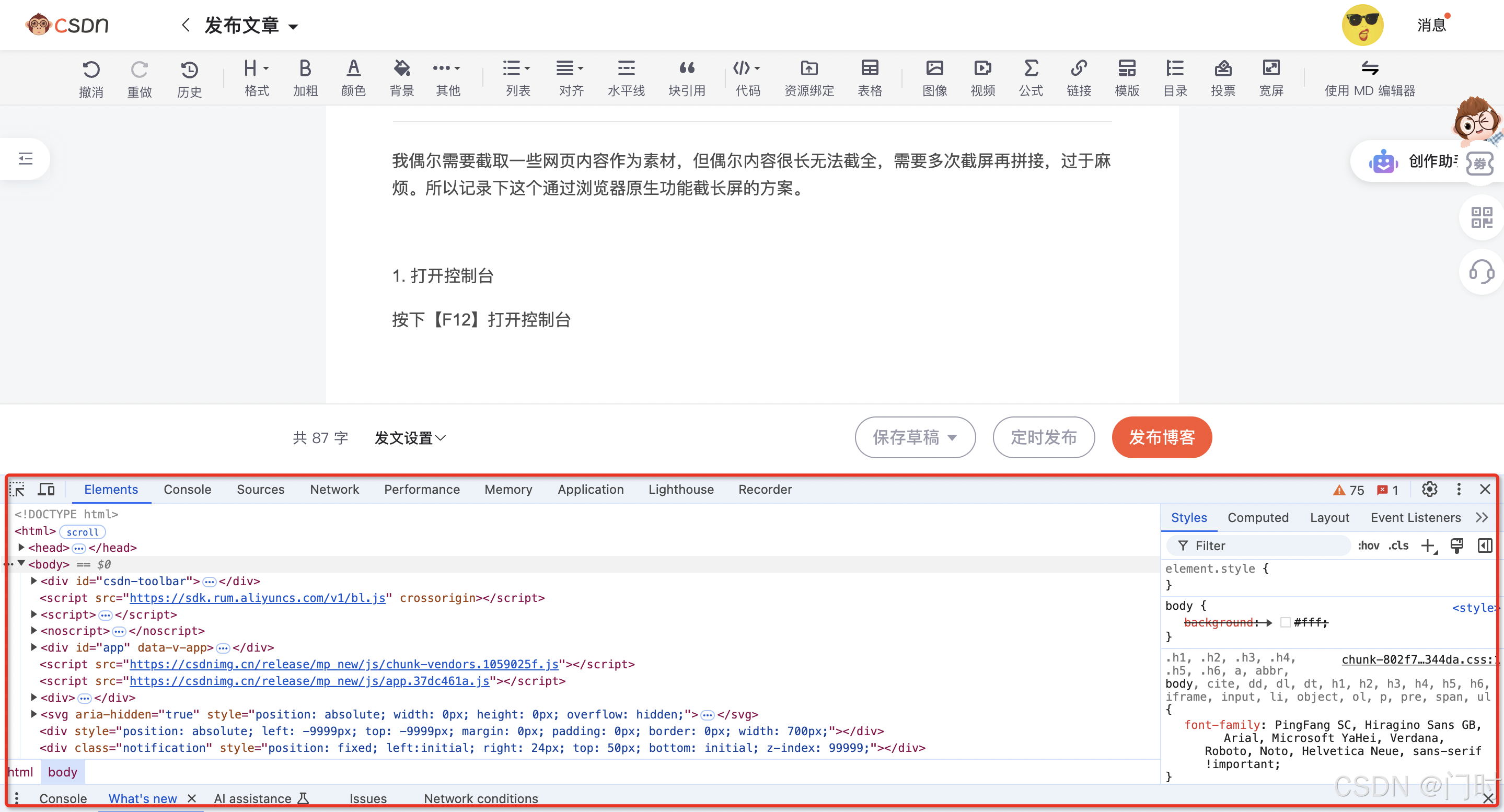Insert an image (图像)
Screen dimensions: 1504x812
point(934,78)
